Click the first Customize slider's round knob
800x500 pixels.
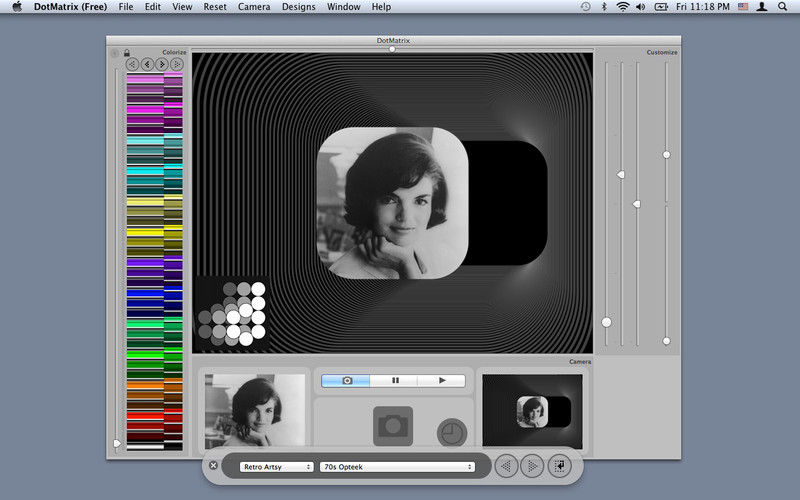[x=606, y=322]
